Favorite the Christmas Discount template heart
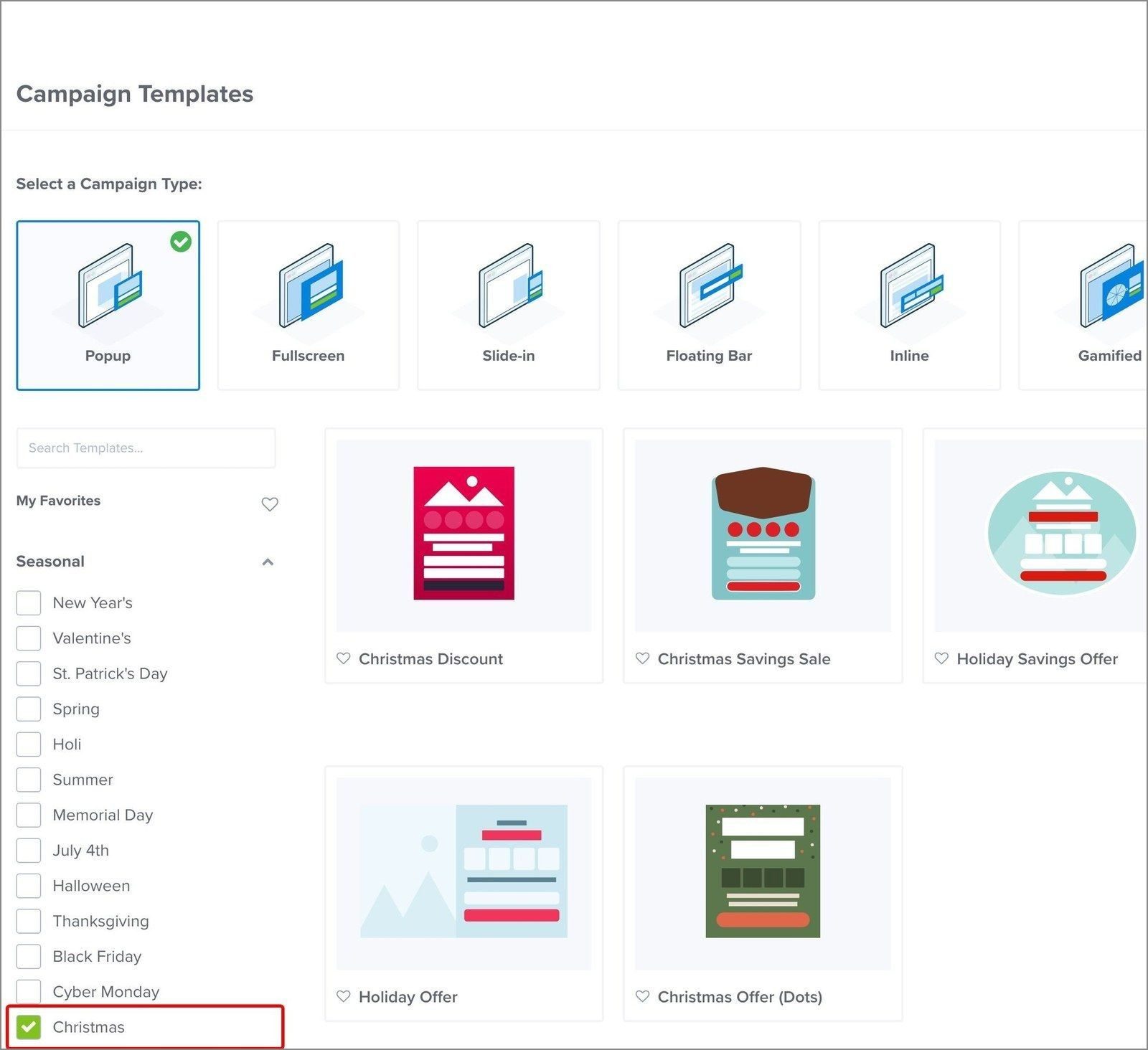 coord(344,658)
